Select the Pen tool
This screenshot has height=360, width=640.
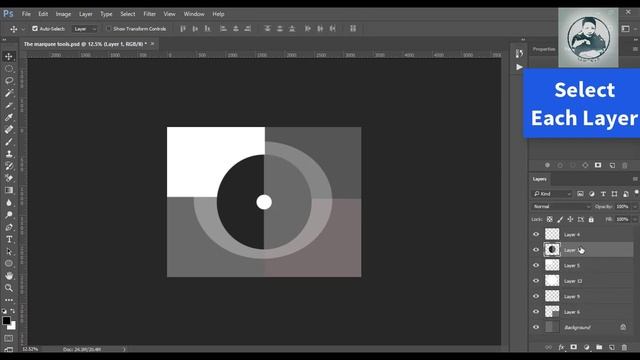click(x=9, y=227)
